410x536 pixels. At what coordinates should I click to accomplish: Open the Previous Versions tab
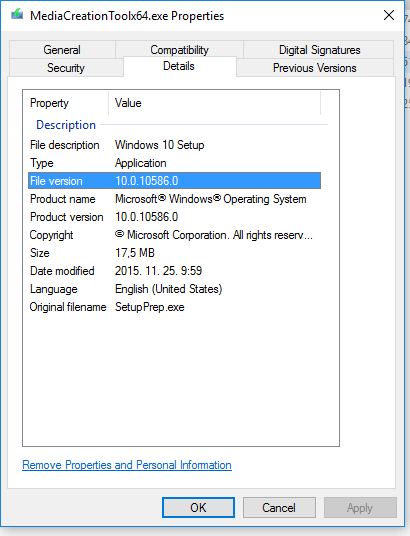pos(315,68)
